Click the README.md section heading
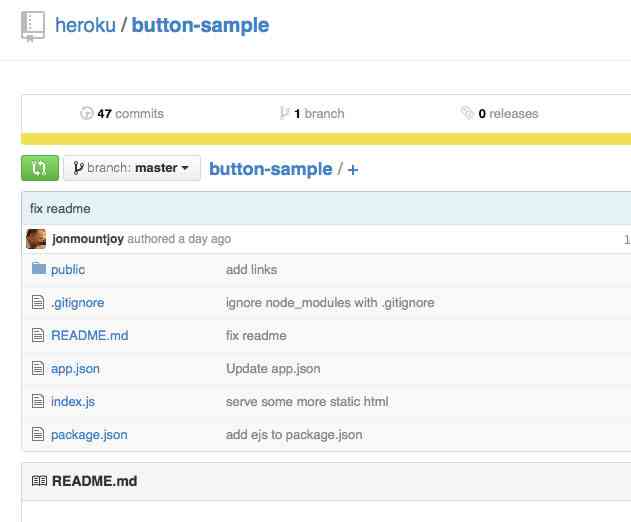631x522 pixels. click(x=95, y=481)
